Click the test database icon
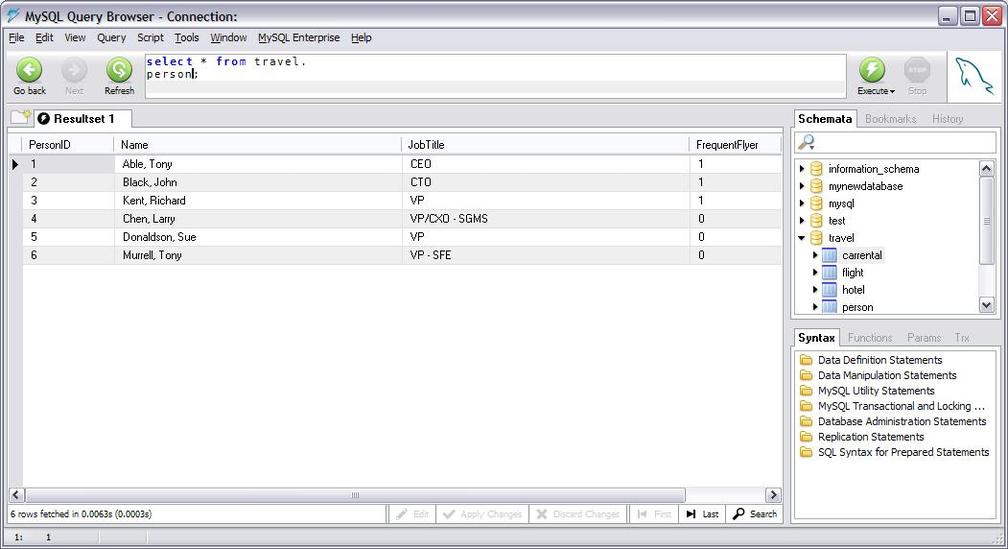This screenshot has height=549, width=1008. (816, 220)
